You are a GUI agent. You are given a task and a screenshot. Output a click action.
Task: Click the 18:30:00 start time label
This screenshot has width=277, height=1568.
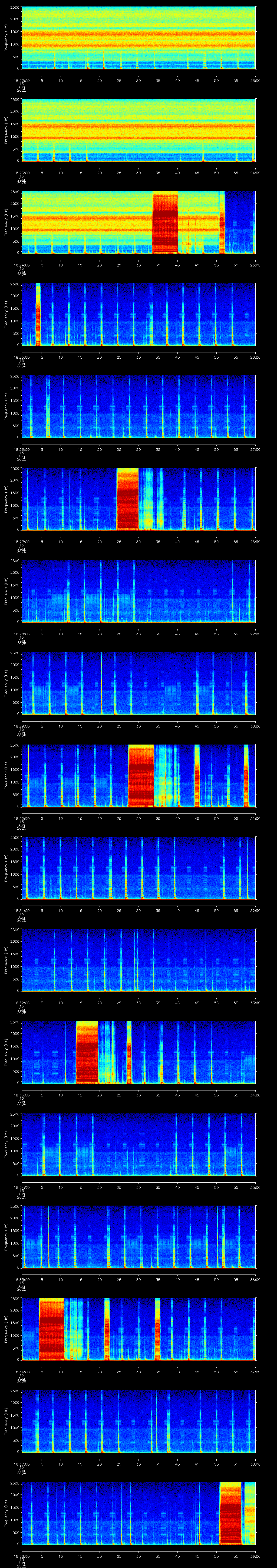click(x=22, y=818)
